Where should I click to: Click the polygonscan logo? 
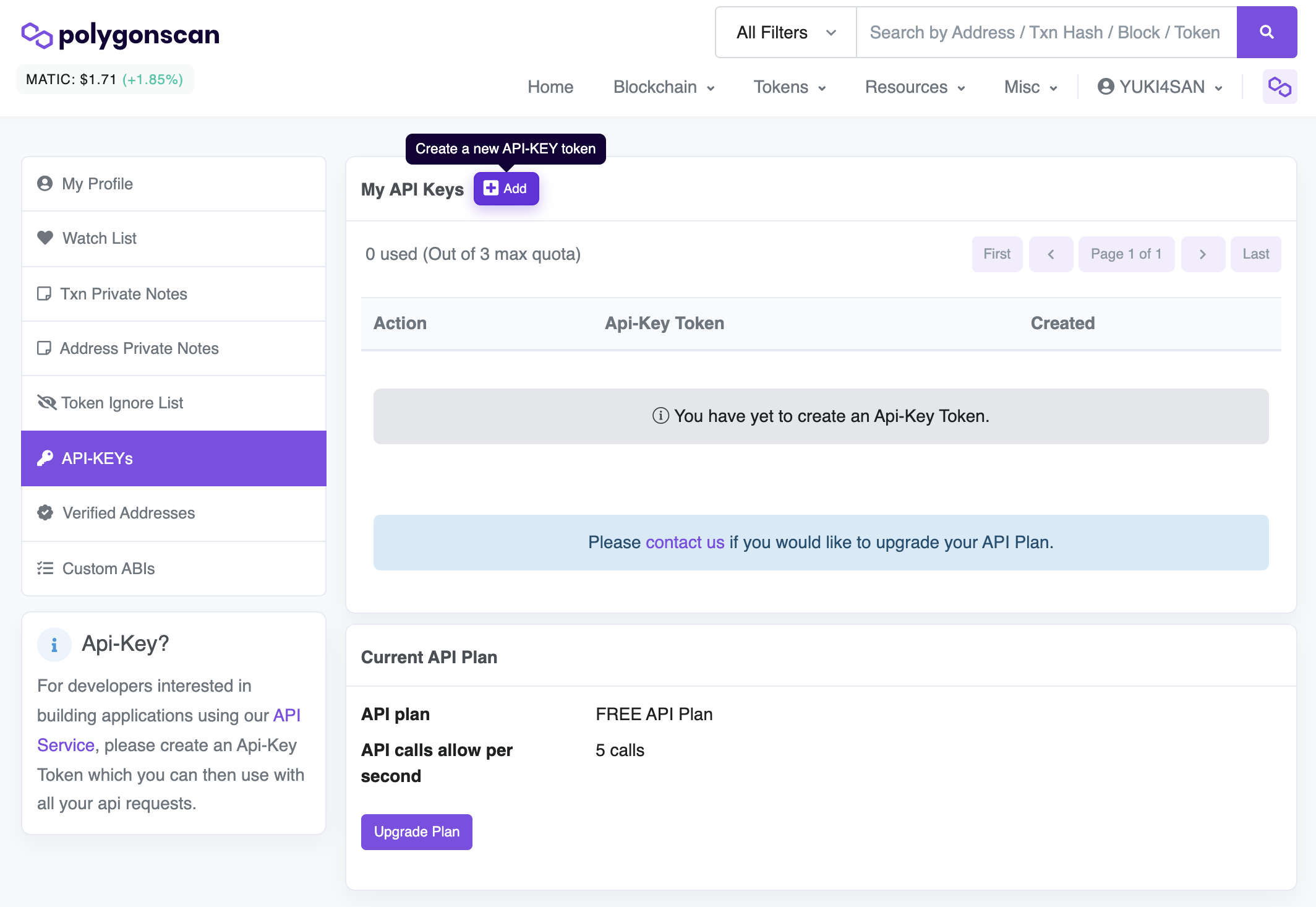(121, 35)
